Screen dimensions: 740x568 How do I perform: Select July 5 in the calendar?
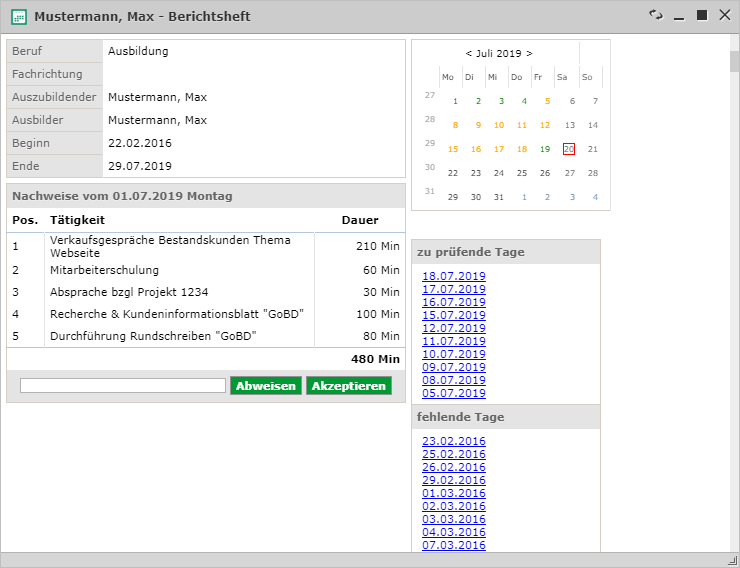547,101
